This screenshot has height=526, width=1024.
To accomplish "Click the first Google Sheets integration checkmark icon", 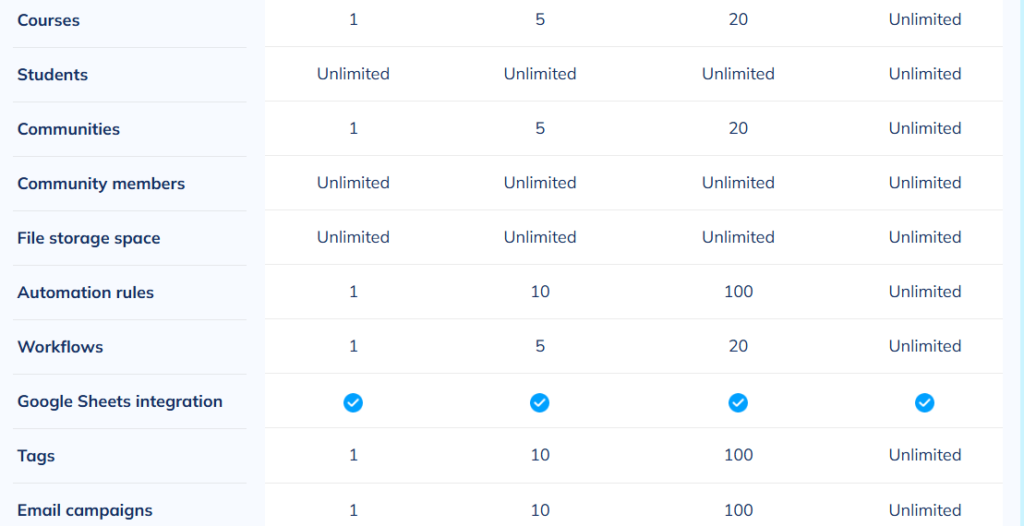I will 353,403.
